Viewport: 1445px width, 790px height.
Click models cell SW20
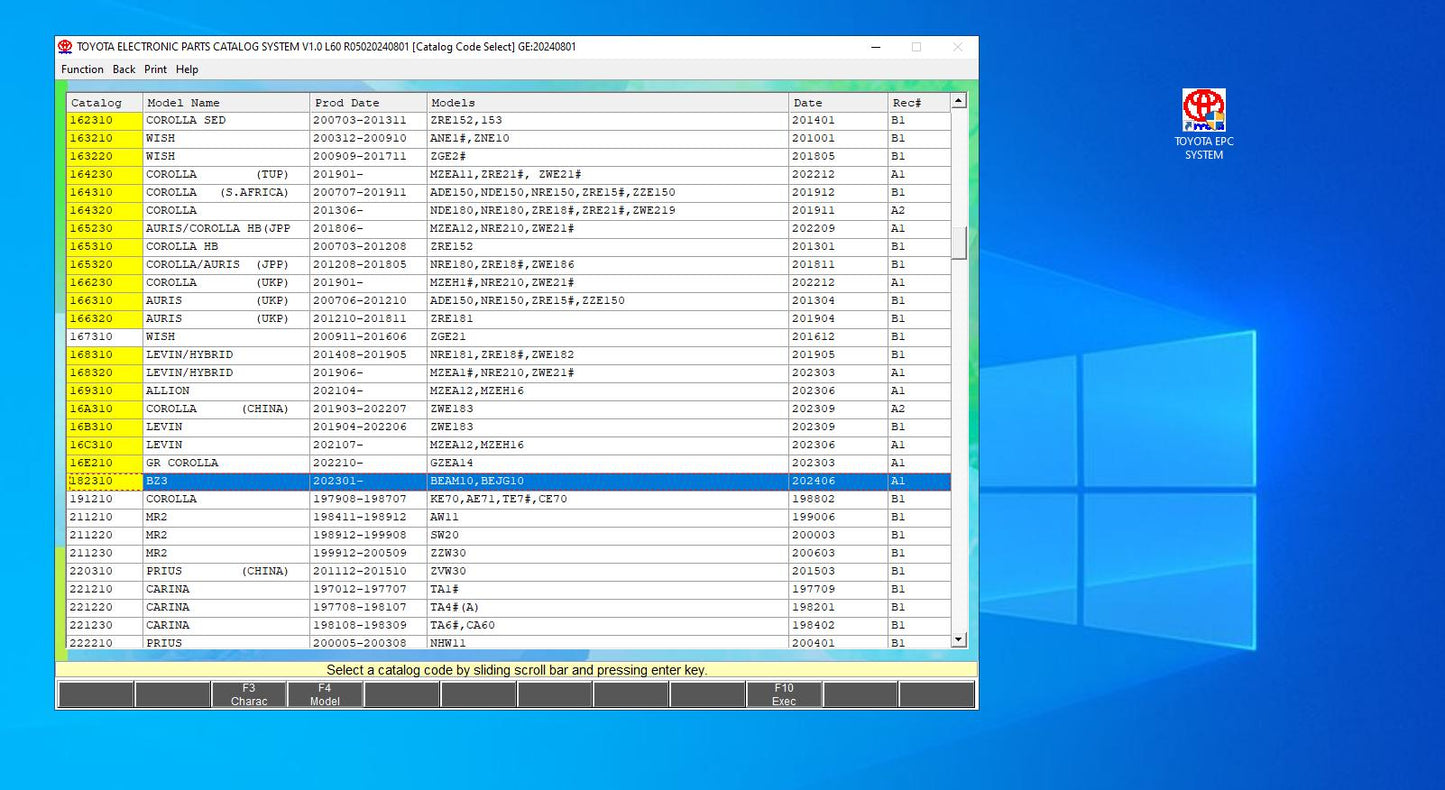[608, 535]
